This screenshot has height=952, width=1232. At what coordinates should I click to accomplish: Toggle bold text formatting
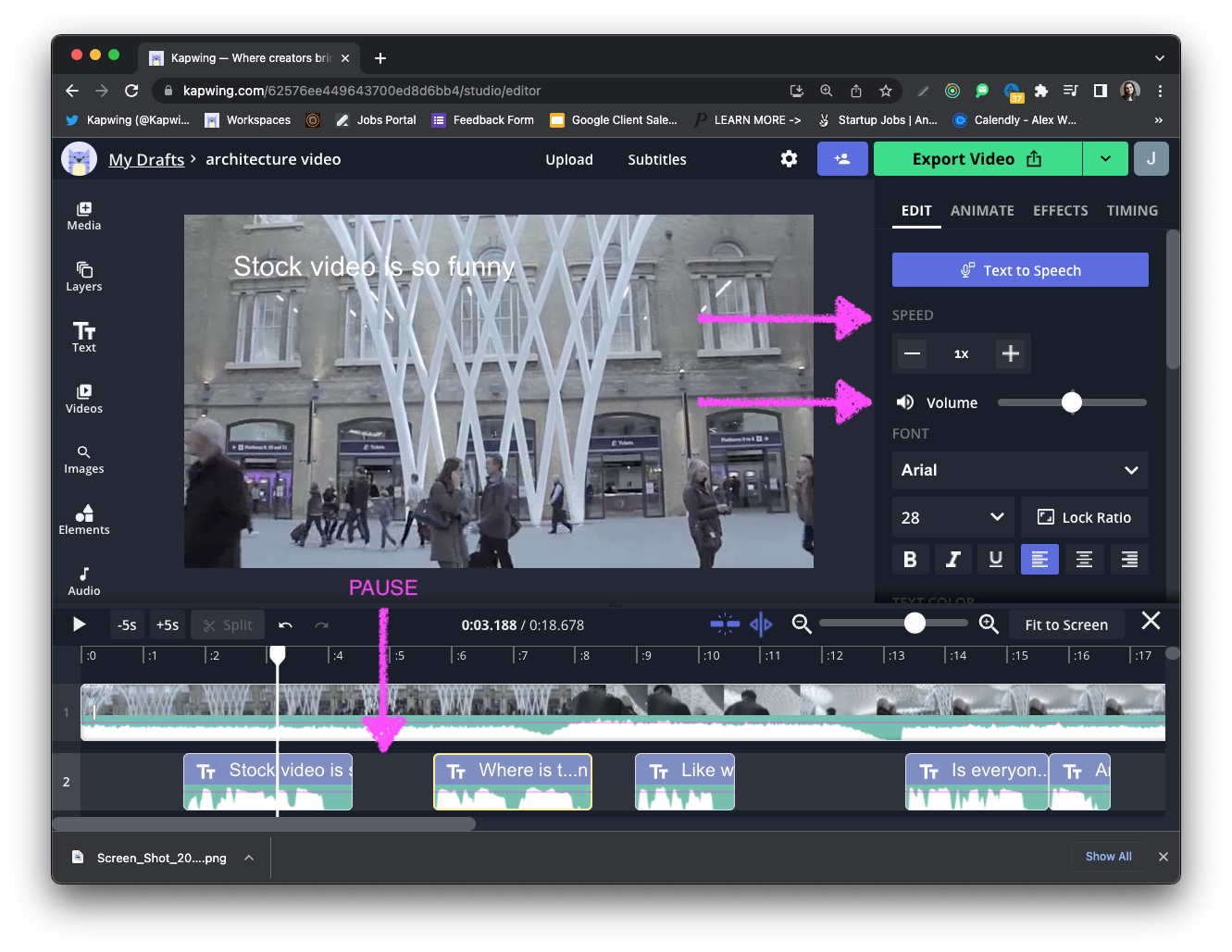[910, 559]
